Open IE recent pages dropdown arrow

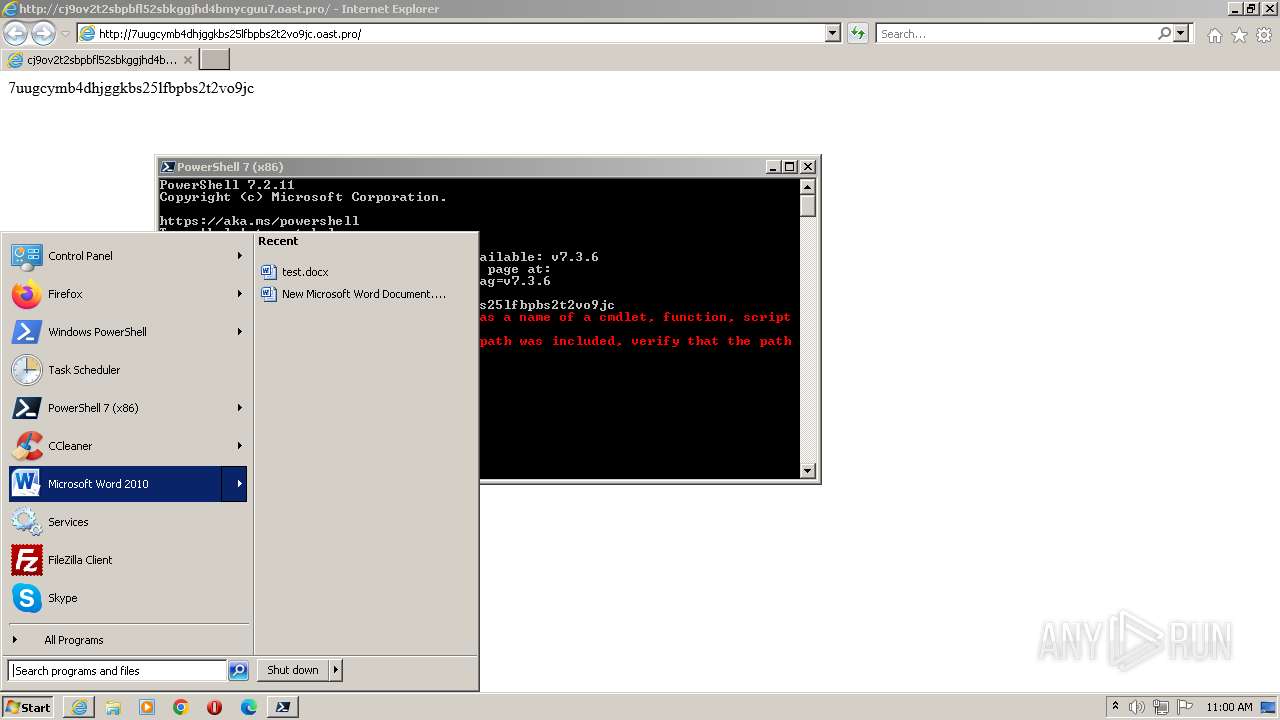[65, 34]
